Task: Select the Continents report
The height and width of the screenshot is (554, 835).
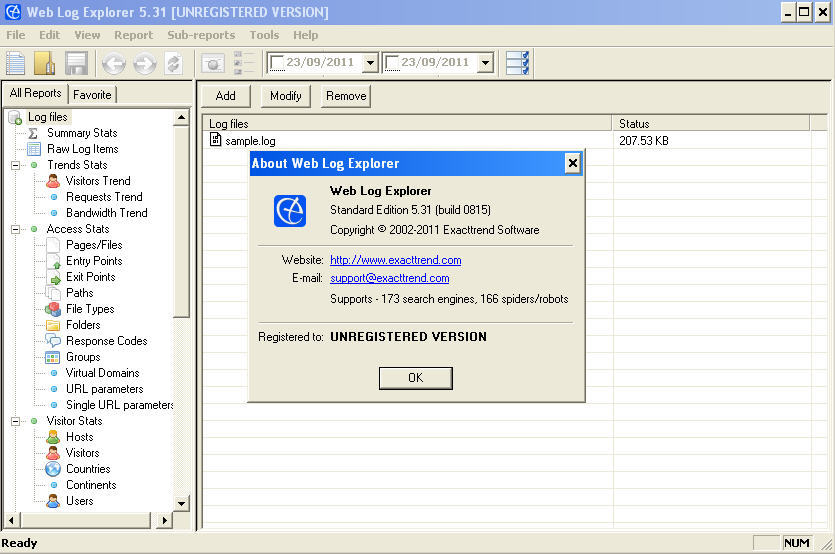Action: [x=91, y=485]
